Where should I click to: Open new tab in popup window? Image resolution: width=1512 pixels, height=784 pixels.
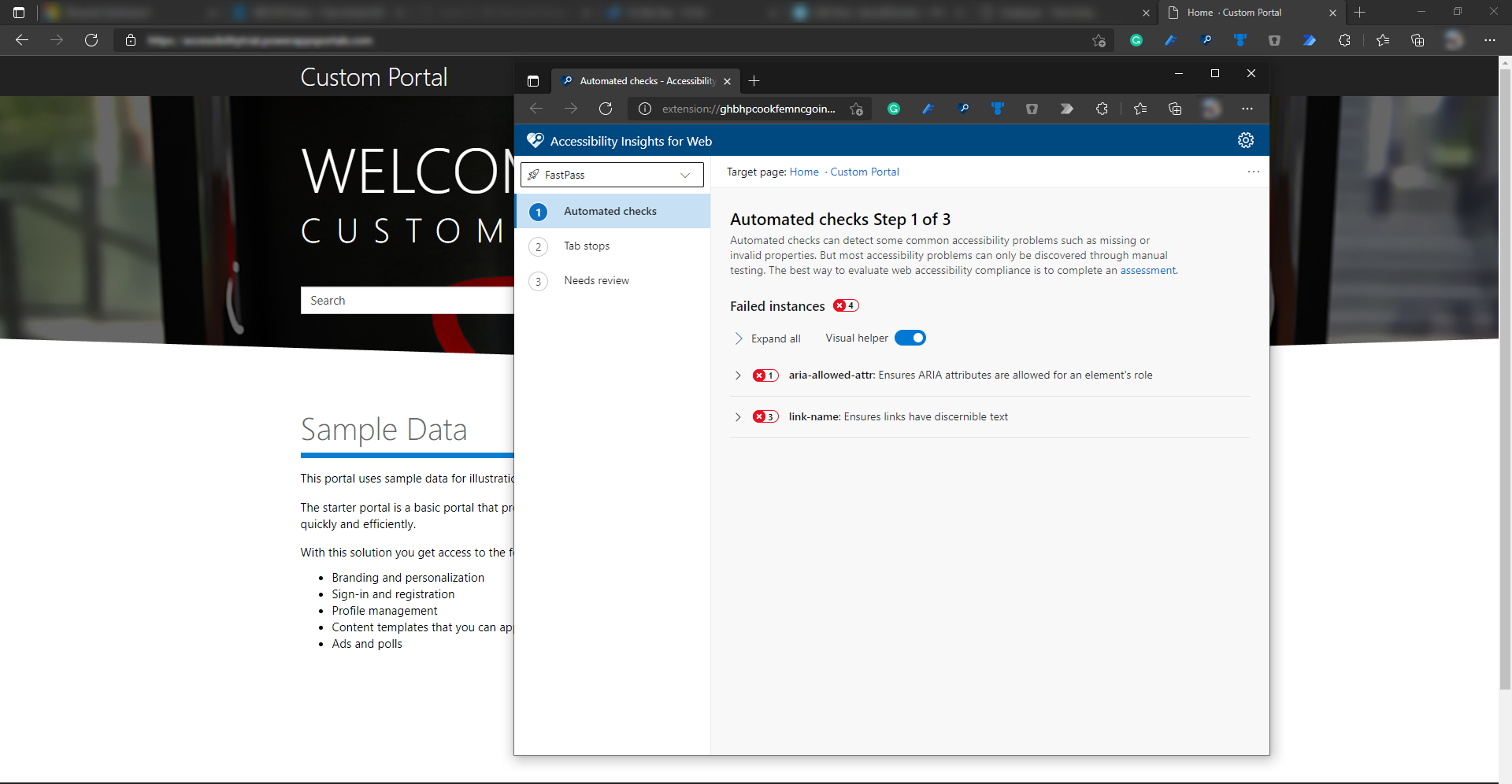754,81
